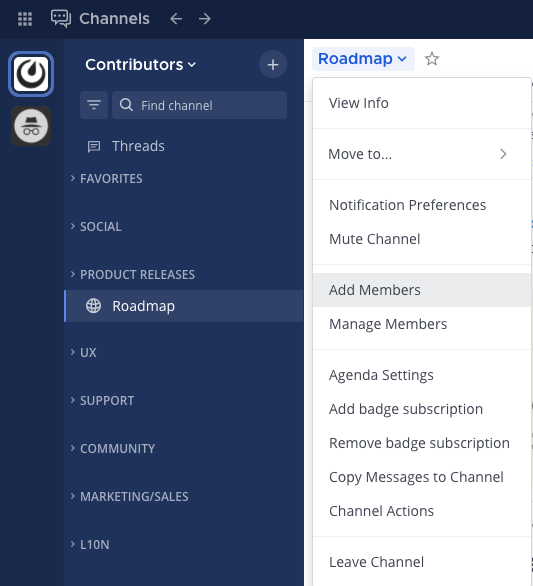Expand the UX category
This screenshot has width=533, height=586.
83,352
